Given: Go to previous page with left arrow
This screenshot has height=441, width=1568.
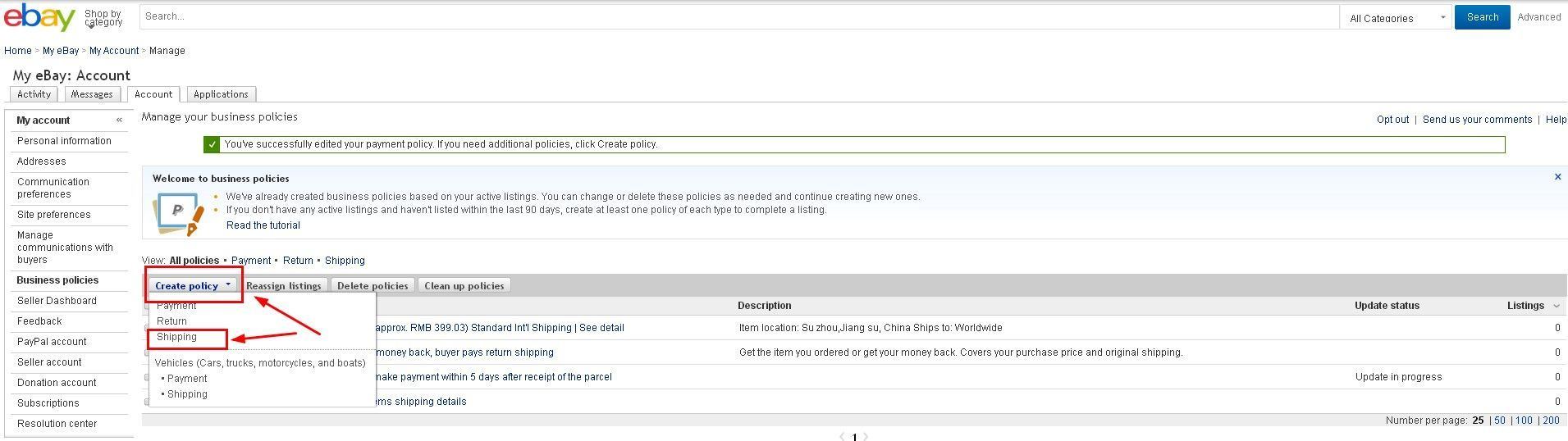Looking at the screenshot, I should pyautogui.click(x=842, y=437).
